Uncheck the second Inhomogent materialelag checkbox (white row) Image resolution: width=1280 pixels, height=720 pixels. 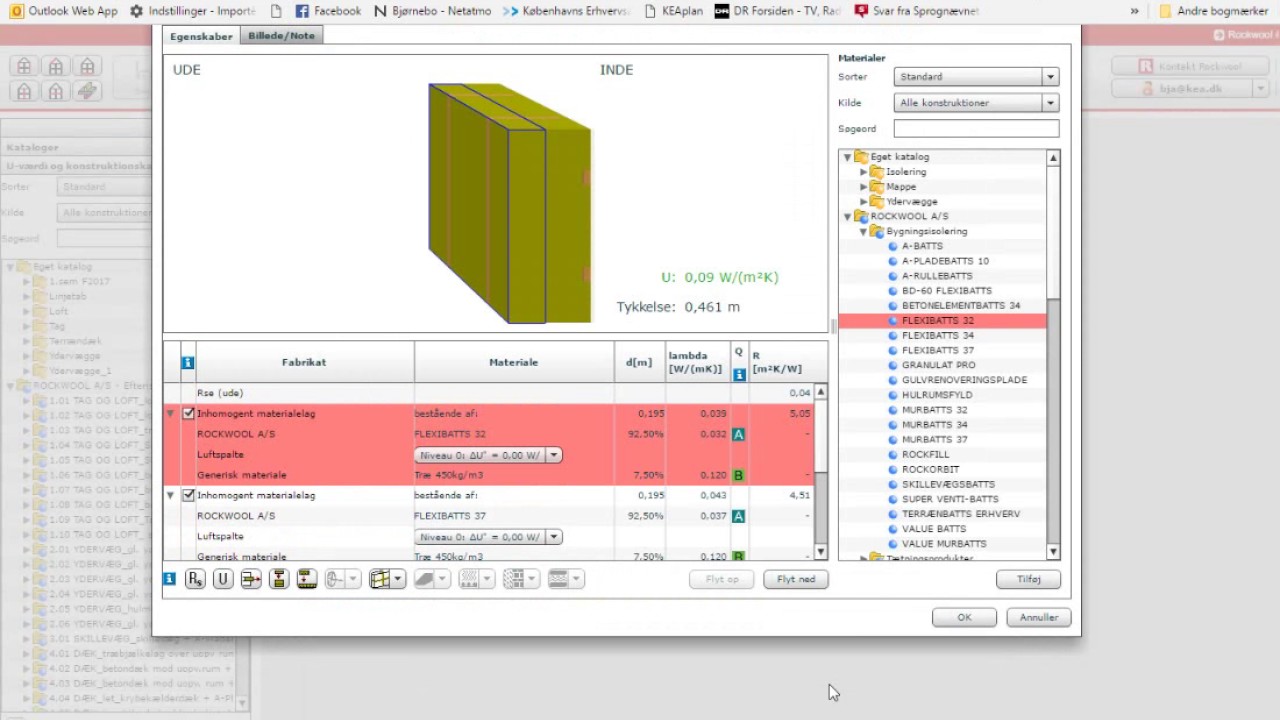[x=188, y=495]
